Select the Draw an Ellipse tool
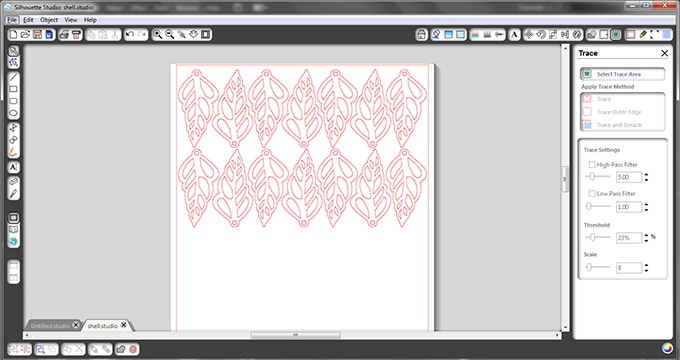This screenshot has width=680, height=360. pyautogui.click(x=13, y=113)
